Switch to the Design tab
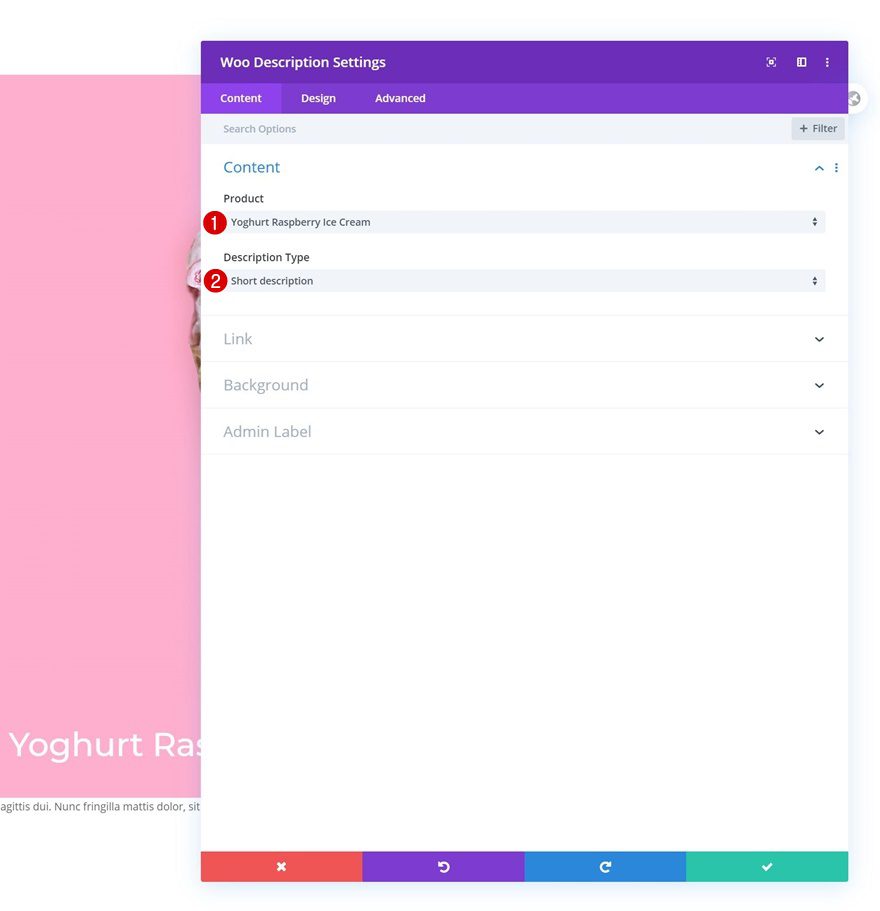 (x=318, y=98)
